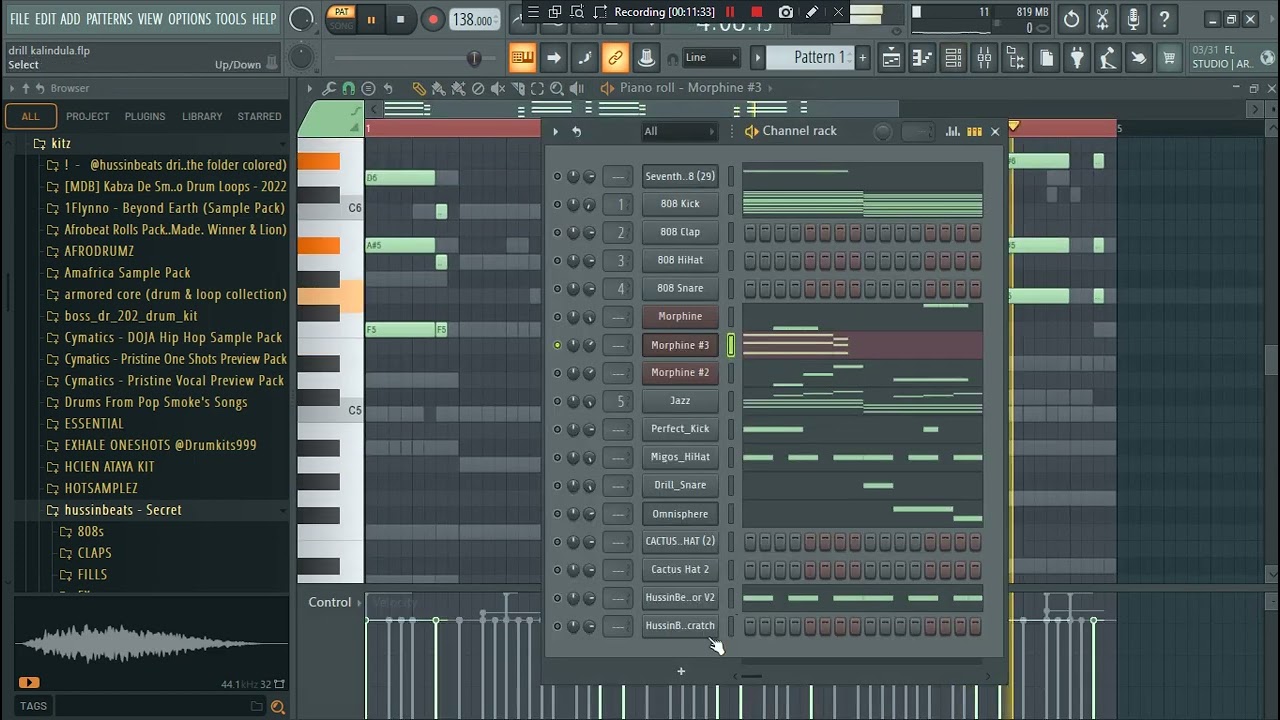The image size is (1280, 720).
Task: Click the recorder screenshot camera icon
Action: [786, 12]
